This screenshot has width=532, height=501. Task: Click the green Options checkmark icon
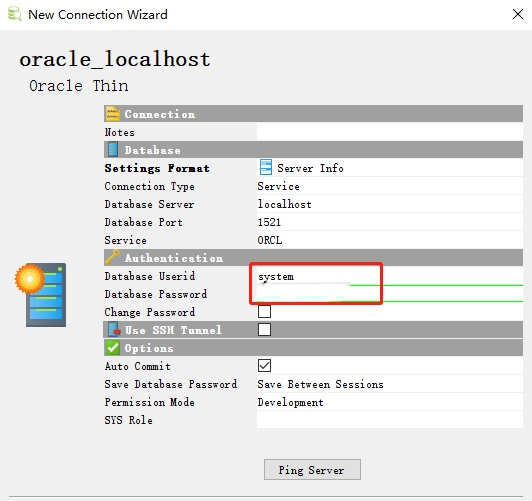click(x=113, y=348)
